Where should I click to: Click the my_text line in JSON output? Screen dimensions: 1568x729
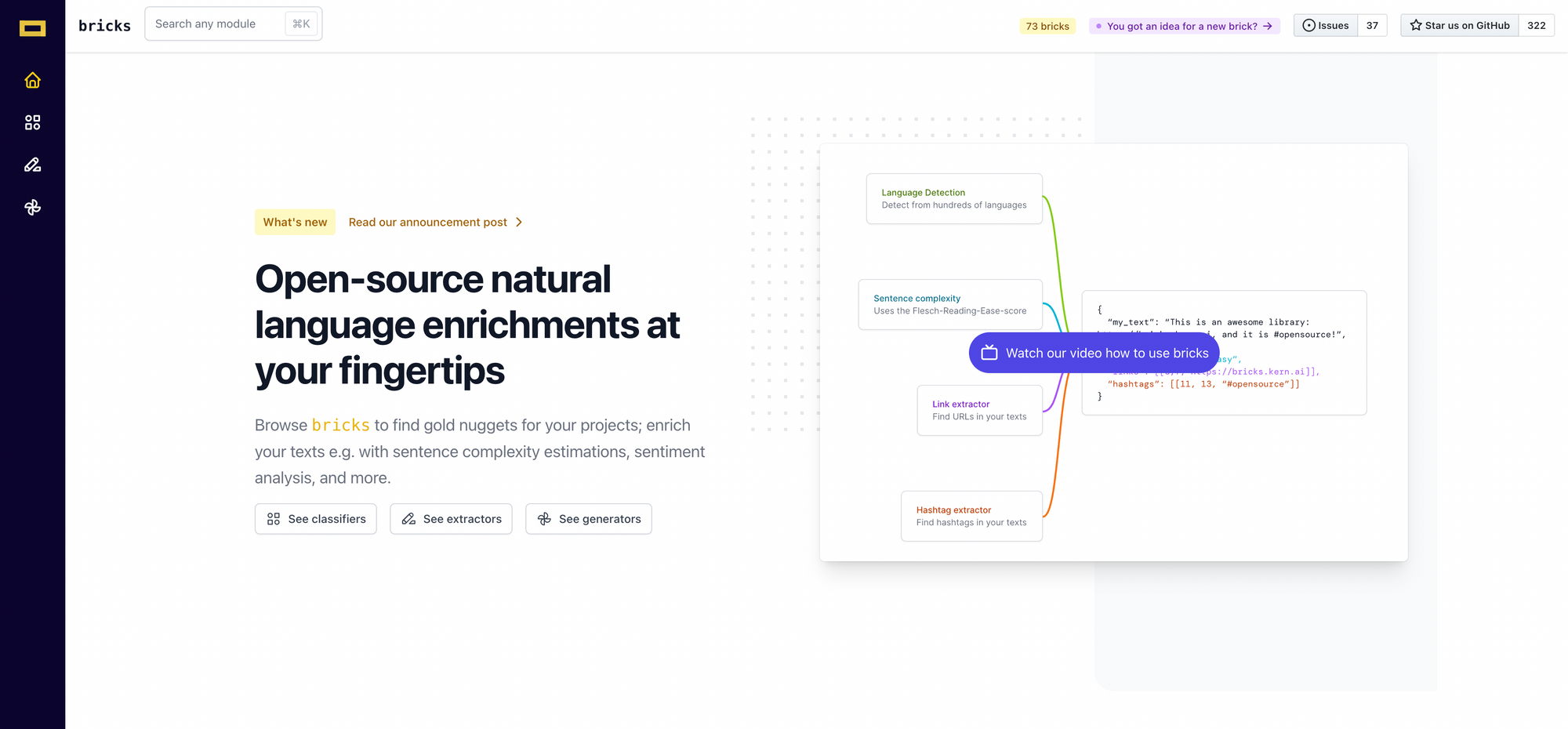pyautogui.click(x=1208, y=322)
